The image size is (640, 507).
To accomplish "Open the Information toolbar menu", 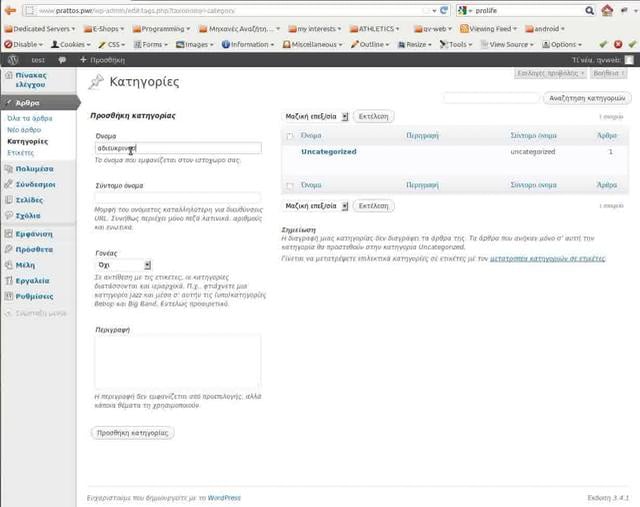I will [247, 44].
